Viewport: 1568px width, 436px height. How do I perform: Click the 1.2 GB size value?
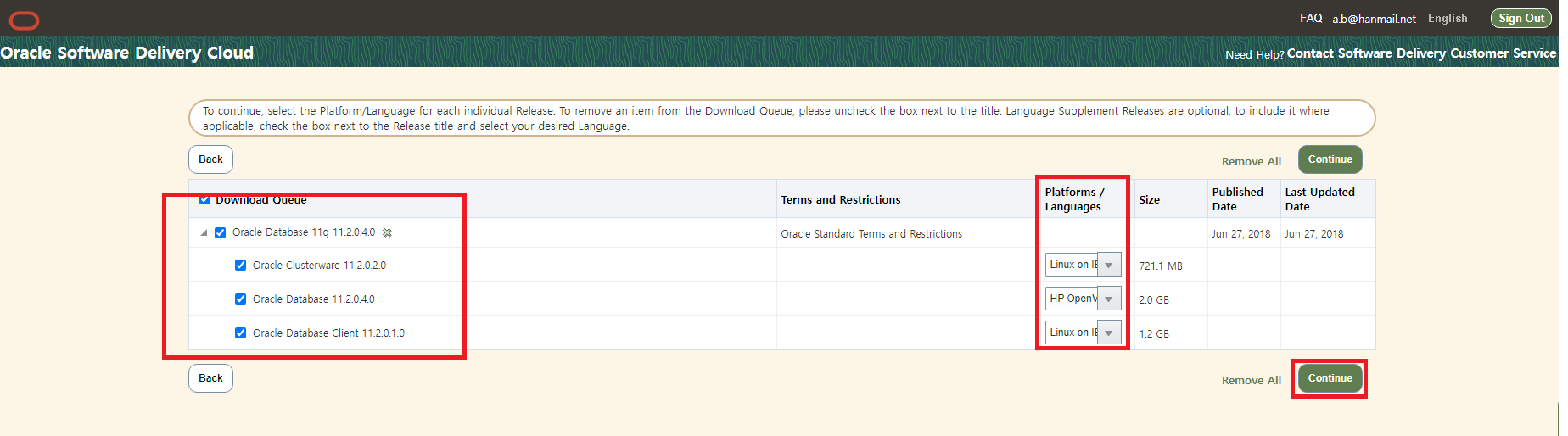click(1154, 334)
